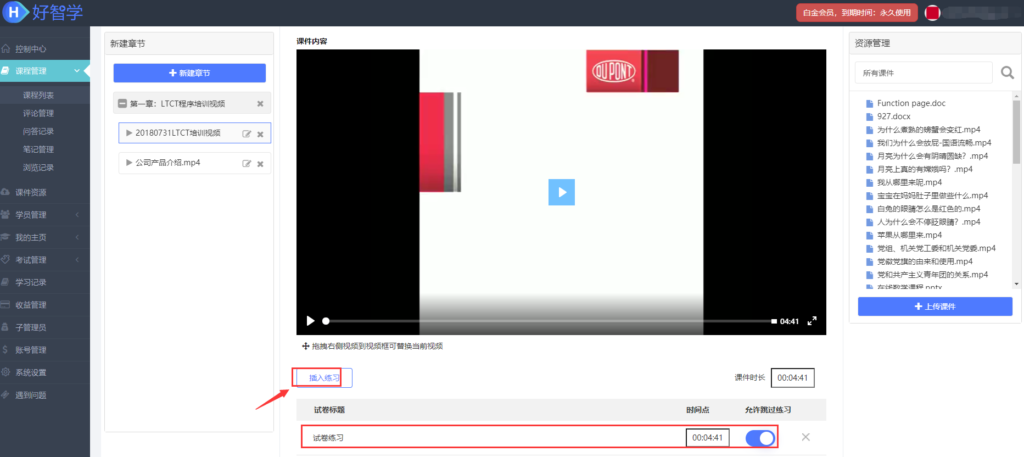Click the 试卷练习 row title

[x=328, y=437]
